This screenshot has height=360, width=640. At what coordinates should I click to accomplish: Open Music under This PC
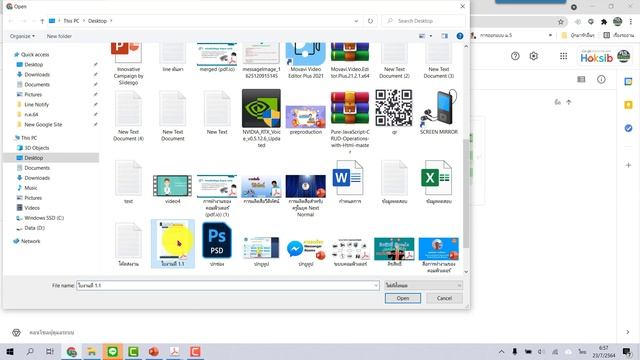[x=31, y=188]
